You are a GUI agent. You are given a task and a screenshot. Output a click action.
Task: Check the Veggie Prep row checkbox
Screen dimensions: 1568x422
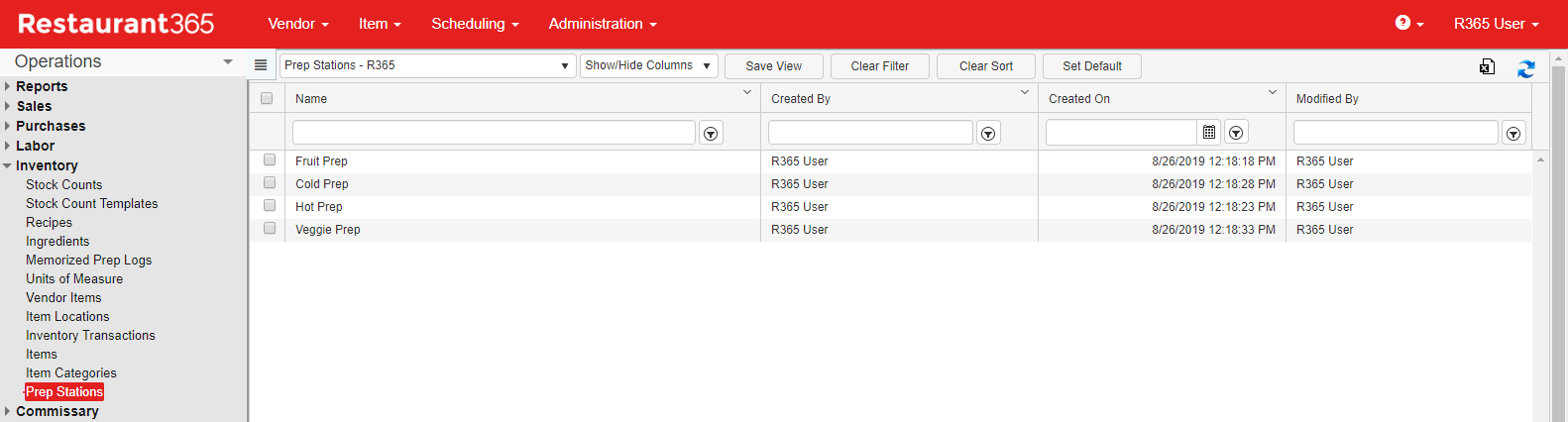[270, 228]
